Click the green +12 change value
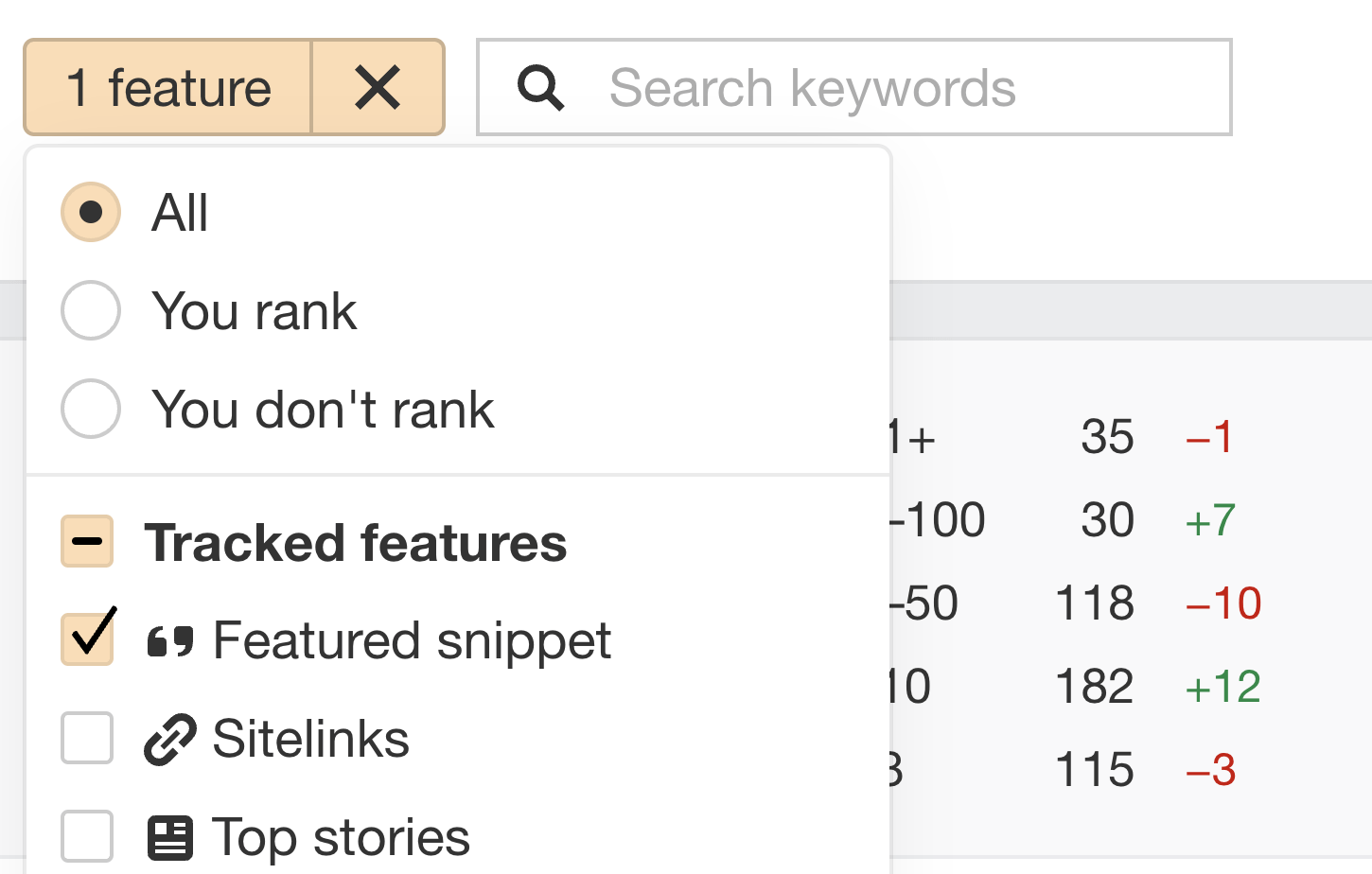 tap(1221, 685)
